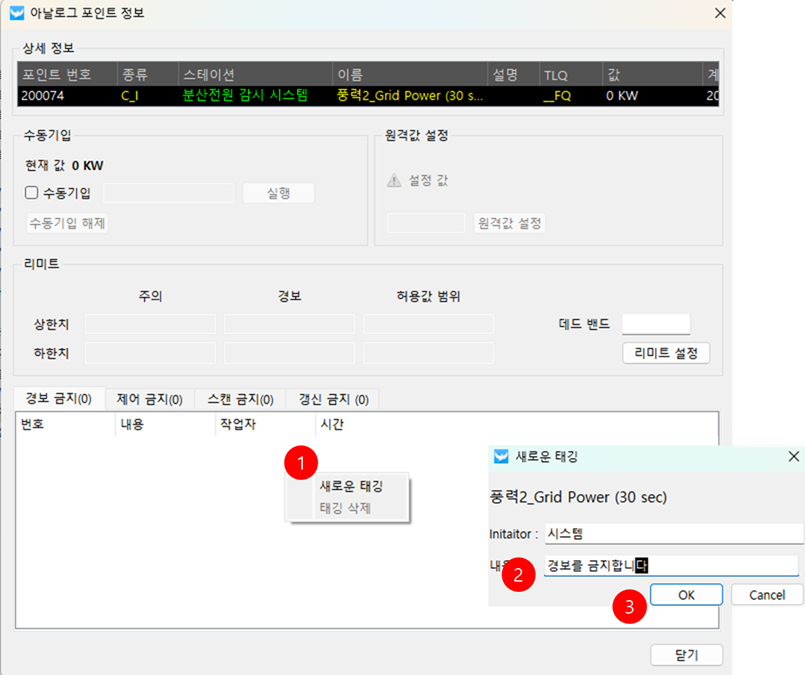
Task: Cancel the new tagging dialog
Action: (x=766, y=595)
